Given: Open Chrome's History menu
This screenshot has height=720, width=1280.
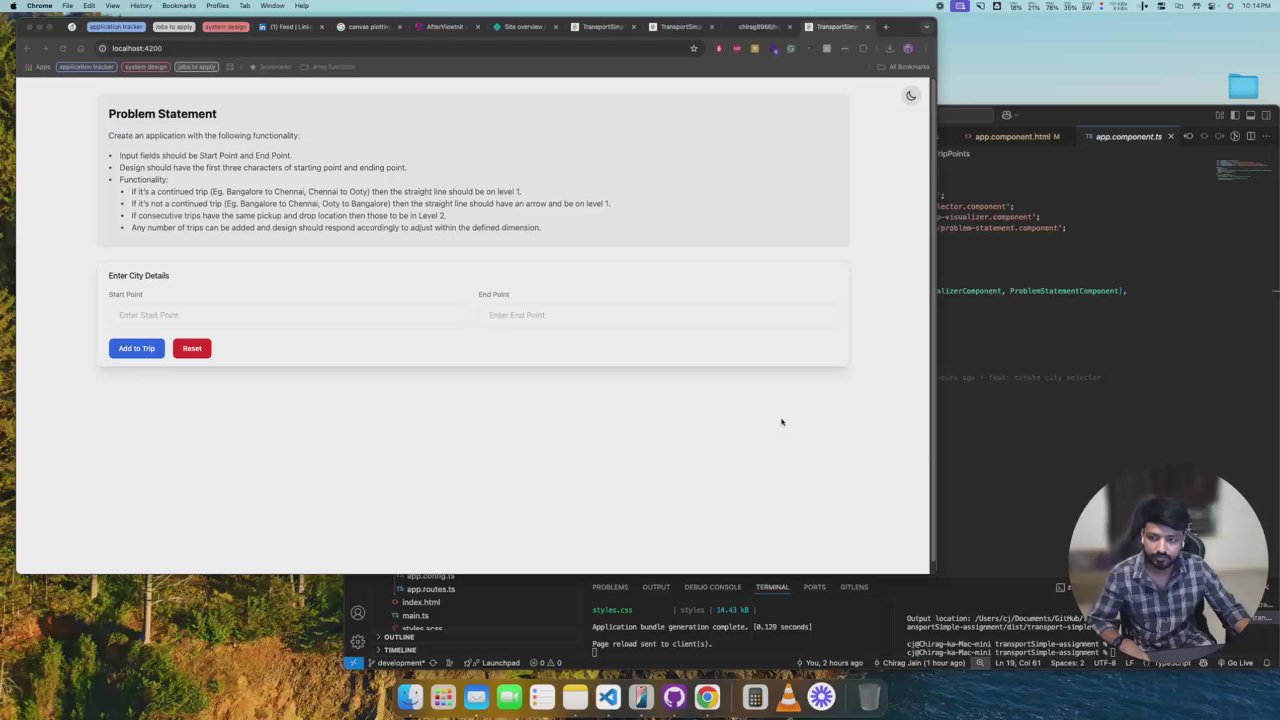Looking at the screenshot, I should (141, 6).
